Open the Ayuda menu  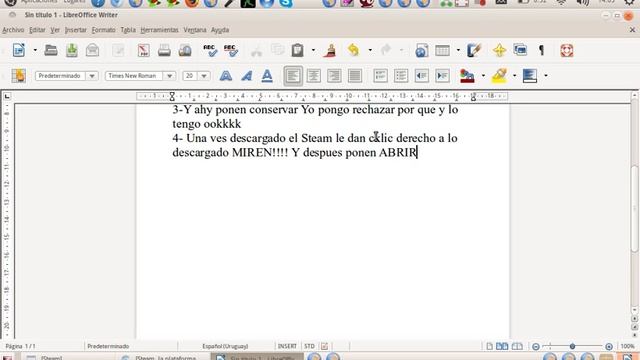[220, 30]
